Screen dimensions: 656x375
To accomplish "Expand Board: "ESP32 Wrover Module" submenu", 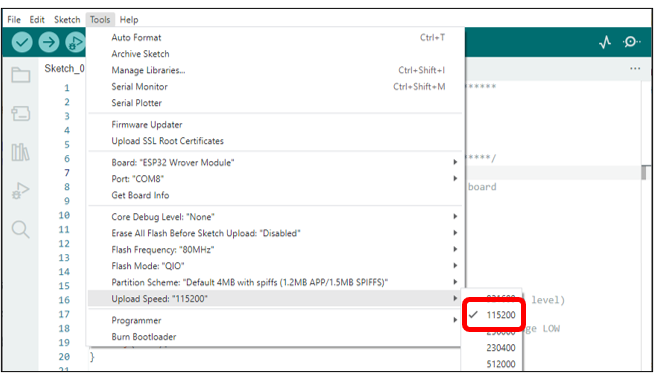I will coord(275,162).
